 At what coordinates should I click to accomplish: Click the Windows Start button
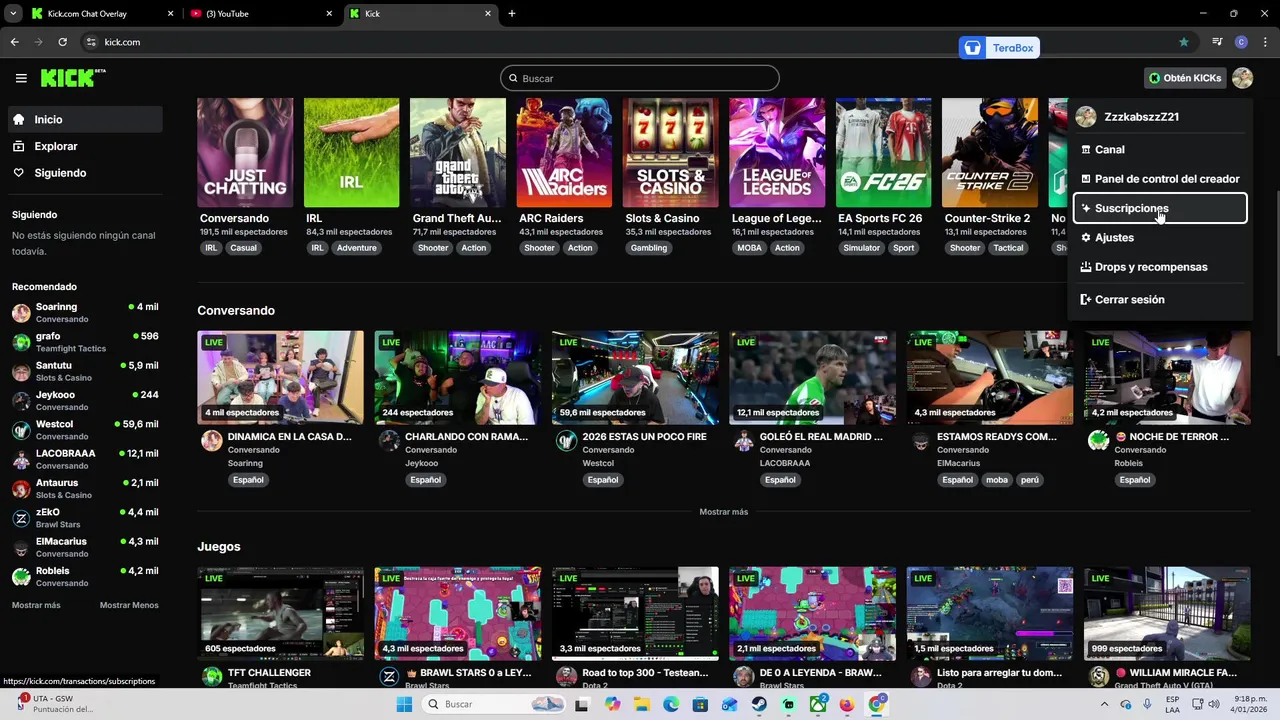[404, 704]
